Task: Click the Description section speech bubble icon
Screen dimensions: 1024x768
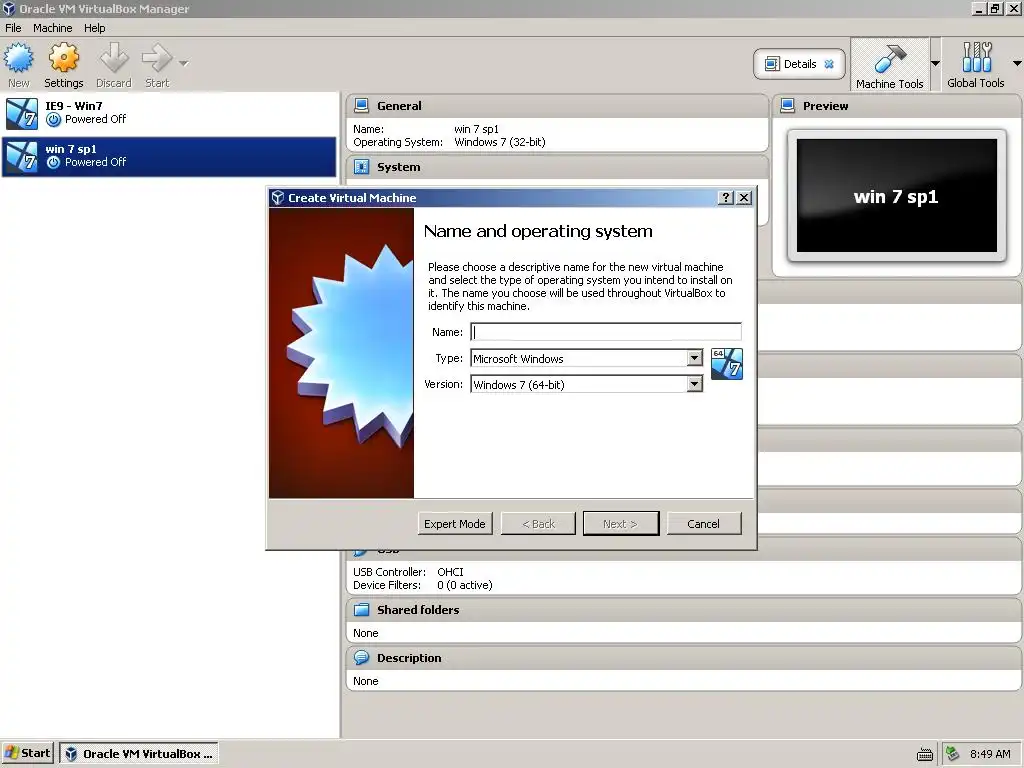Action: point(361,658)
